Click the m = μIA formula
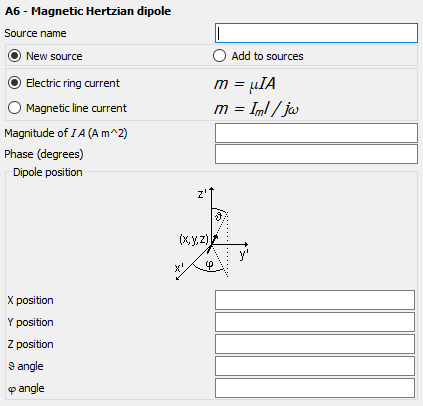The height and width of the screenshot is (406, 423). (x=245, y=84)
